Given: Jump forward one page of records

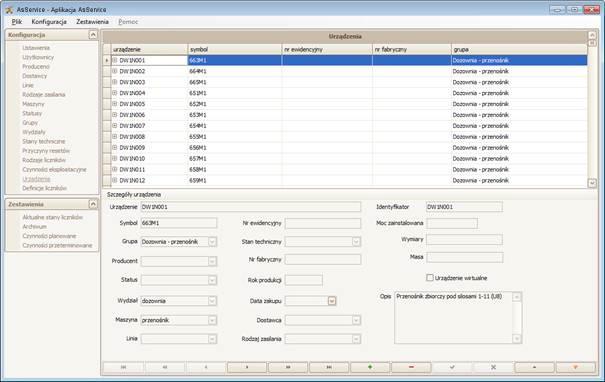Looking at the screenshot, I should (288, 367).
